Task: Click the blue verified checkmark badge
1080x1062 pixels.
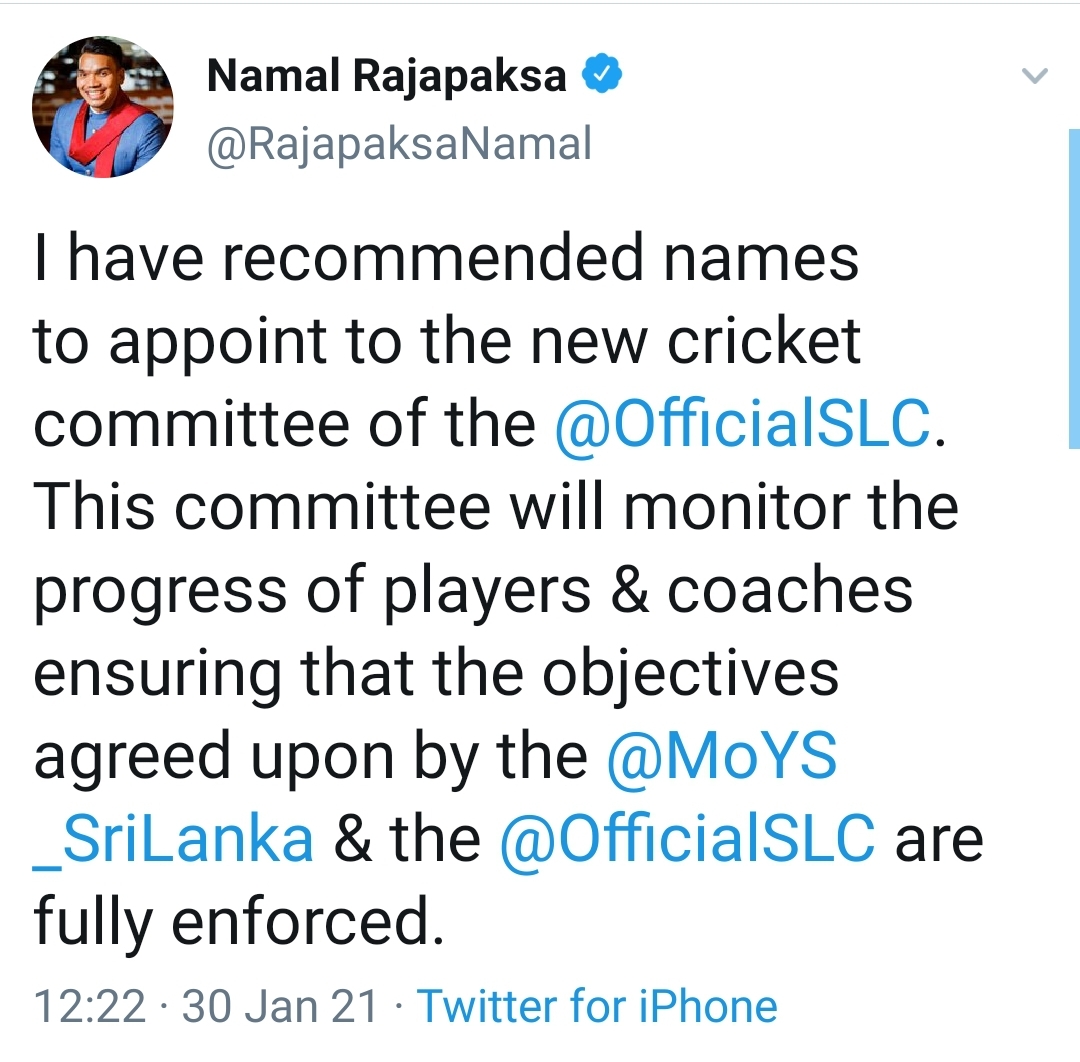Action: pos(603,74)
